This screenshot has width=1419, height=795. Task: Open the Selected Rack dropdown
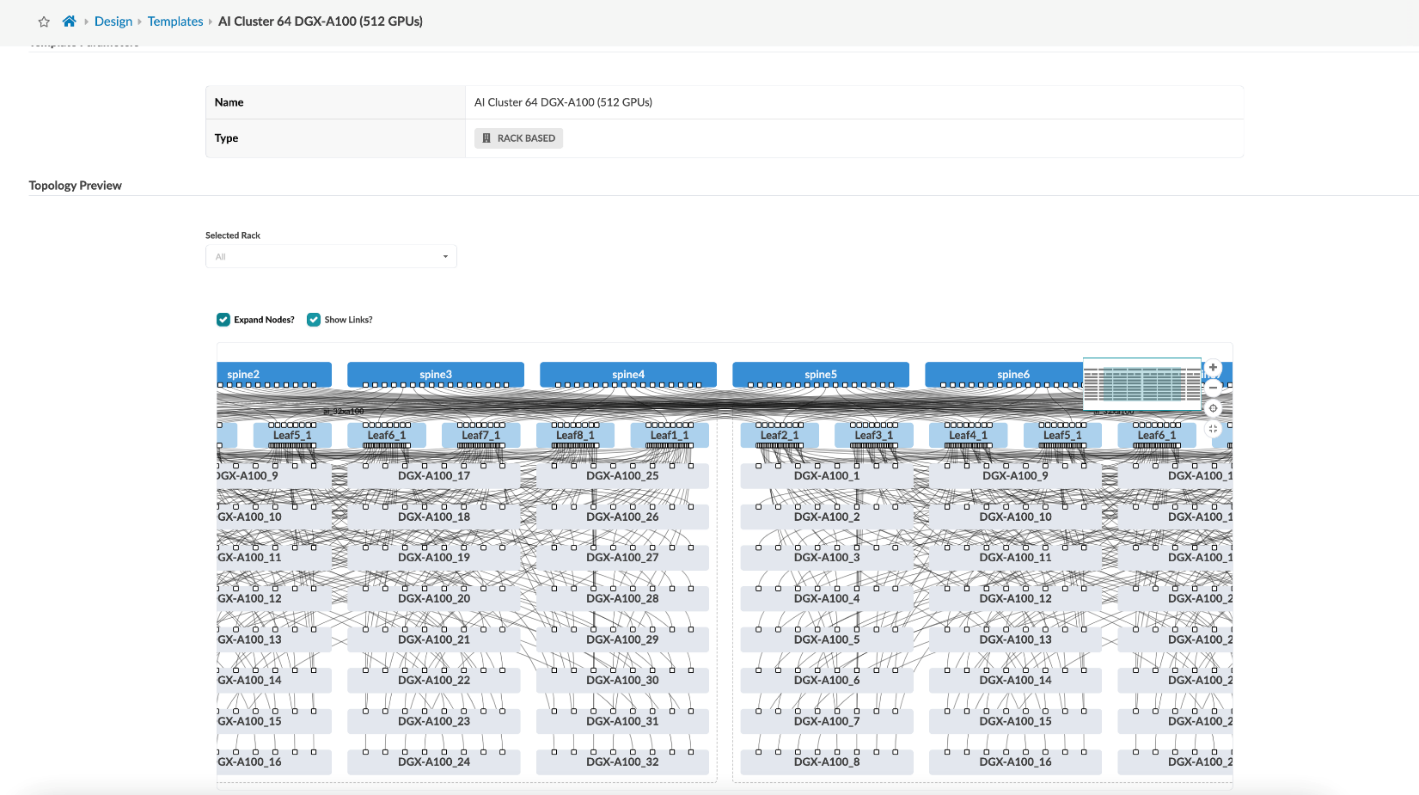tap(331, 257)
